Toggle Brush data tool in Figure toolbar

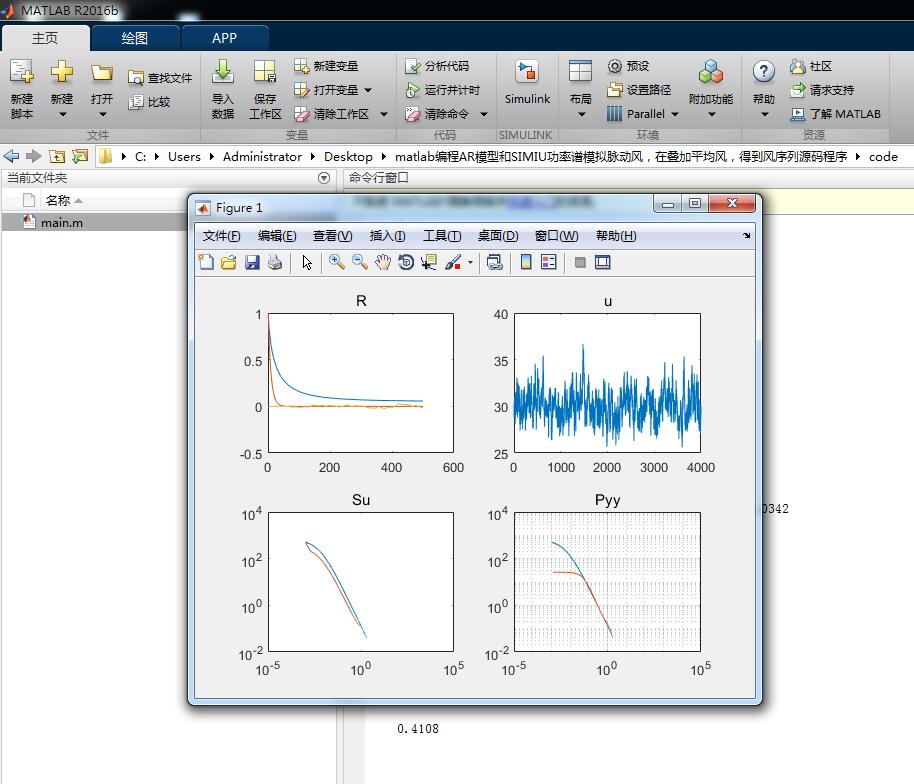click(x=453, y=262)
